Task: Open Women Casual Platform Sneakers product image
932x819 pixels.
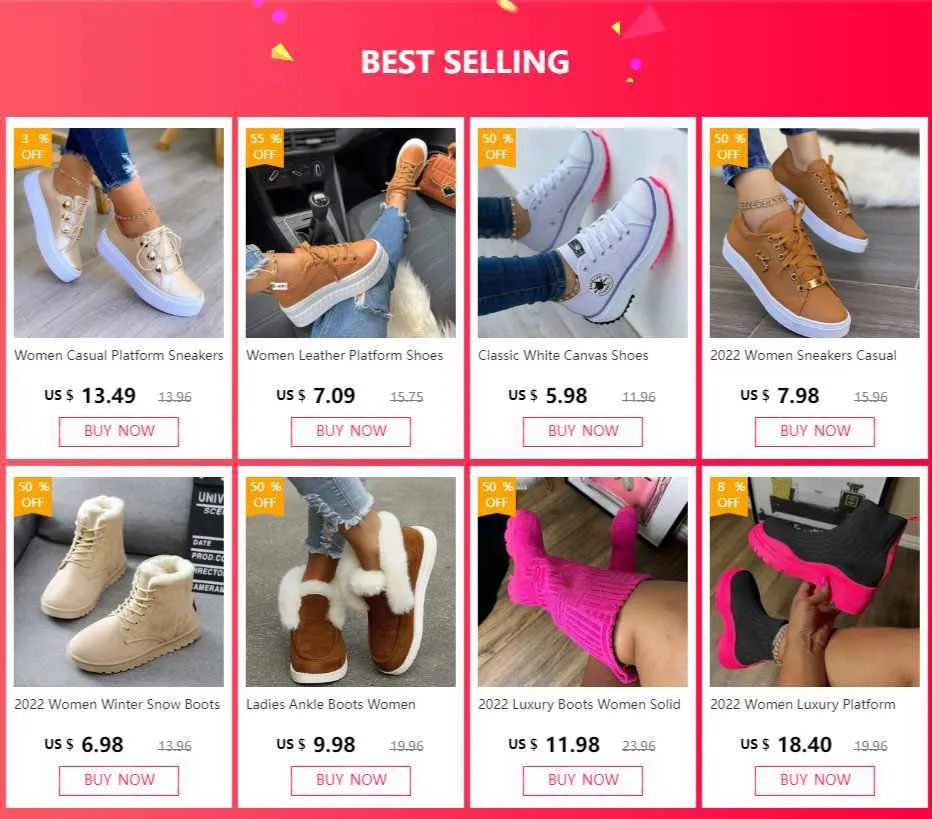Action: pos(119,233)
